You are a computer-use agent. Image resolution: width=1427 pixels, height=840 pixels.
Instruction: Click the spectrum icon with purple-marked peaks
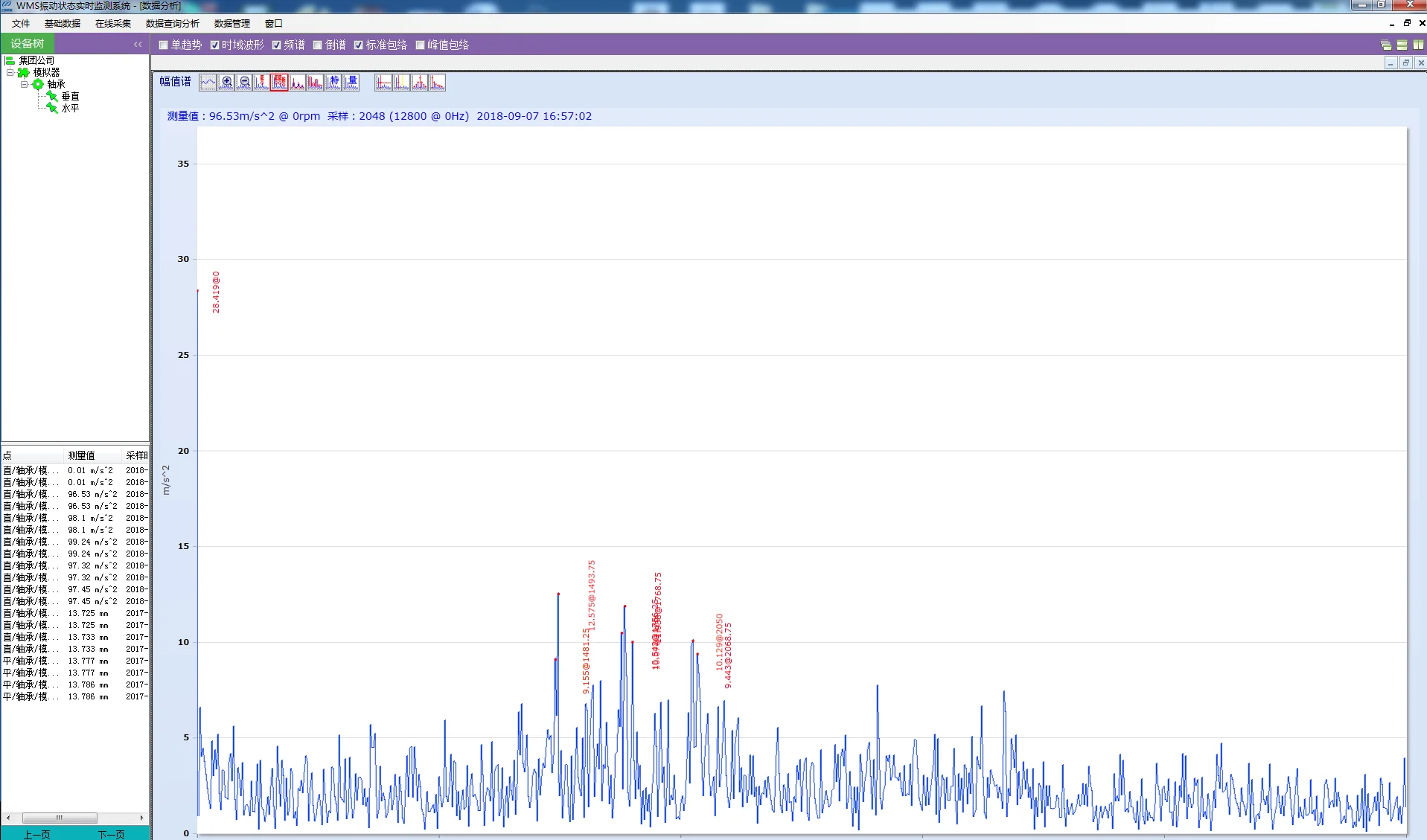coord(298,83)
